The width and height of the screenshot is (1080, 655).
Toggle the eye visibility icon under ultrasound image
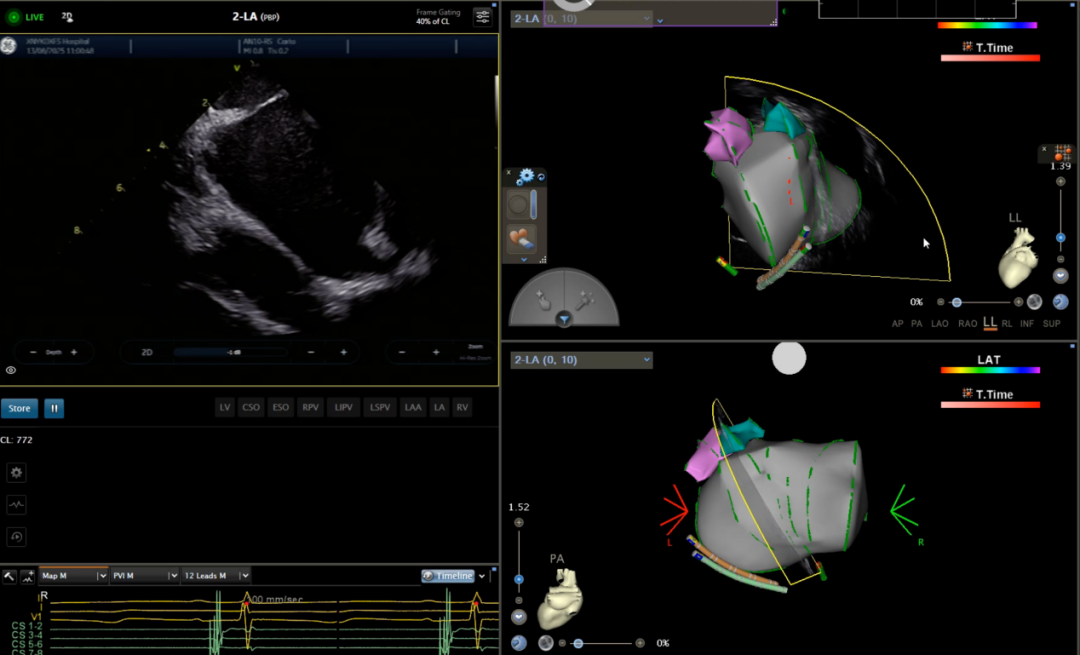pyautogui.click(x=11, y=370)
